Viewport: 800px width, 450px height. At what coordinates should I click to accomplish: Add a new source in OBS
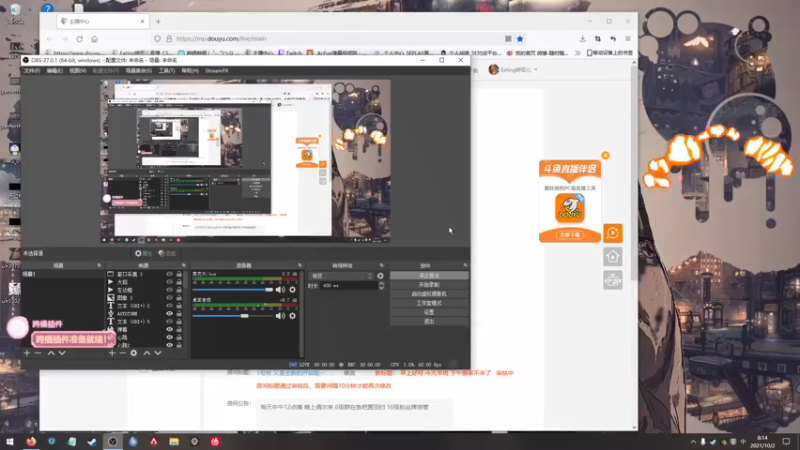pos(112,353)
